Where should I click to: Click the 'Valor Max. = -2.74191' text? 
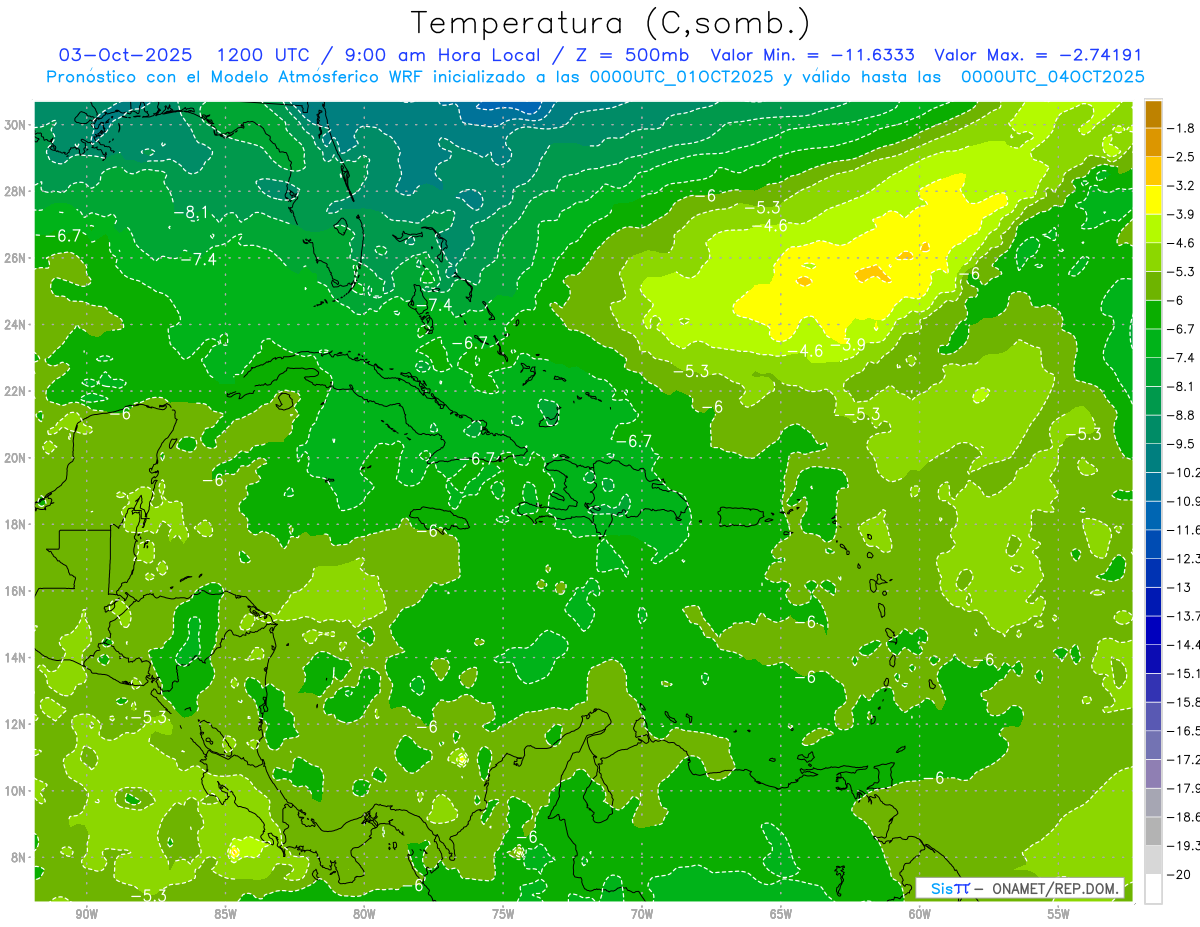coord(1038,55)
